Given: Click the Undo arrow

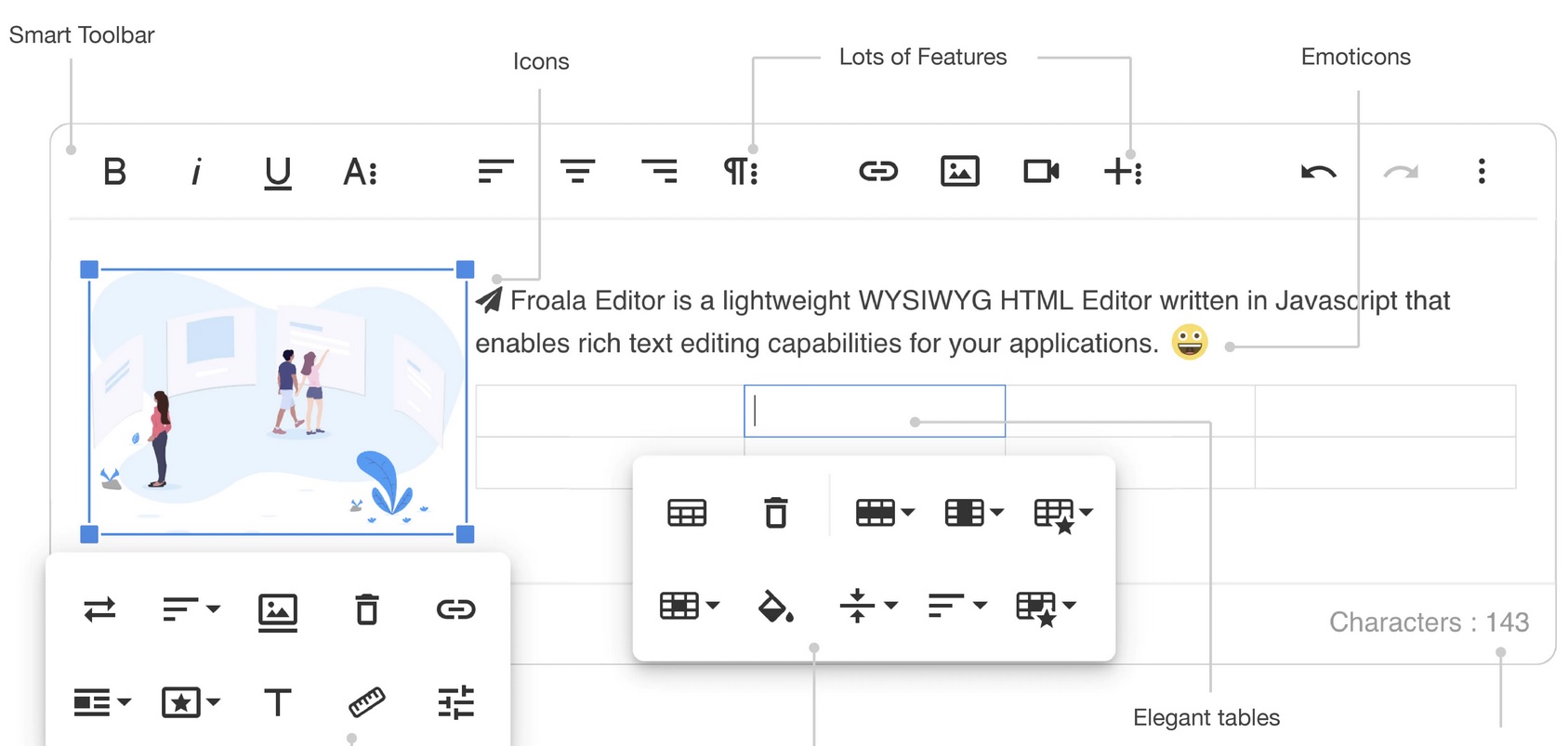Looking at the screenshot, I should (x=1318, y=172).
